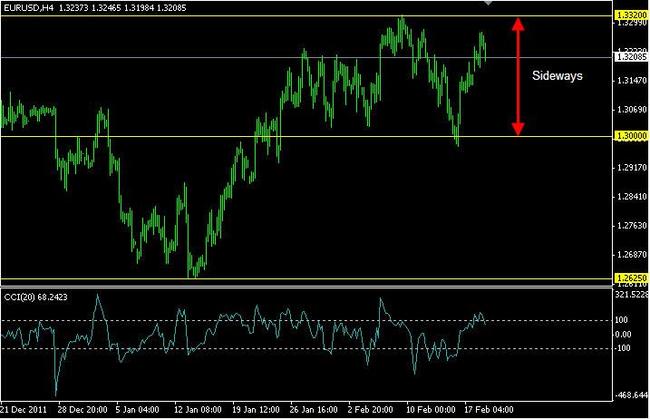Click the "17 Feb 04:00" time axis label

(490, 410)
